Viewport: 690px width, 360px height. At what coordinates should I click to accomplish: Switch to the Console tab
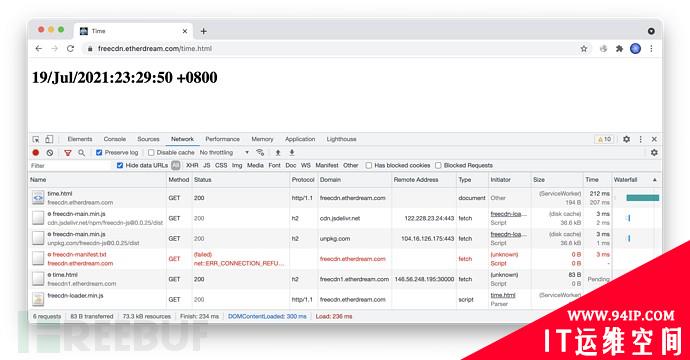(x=115, y=139)
